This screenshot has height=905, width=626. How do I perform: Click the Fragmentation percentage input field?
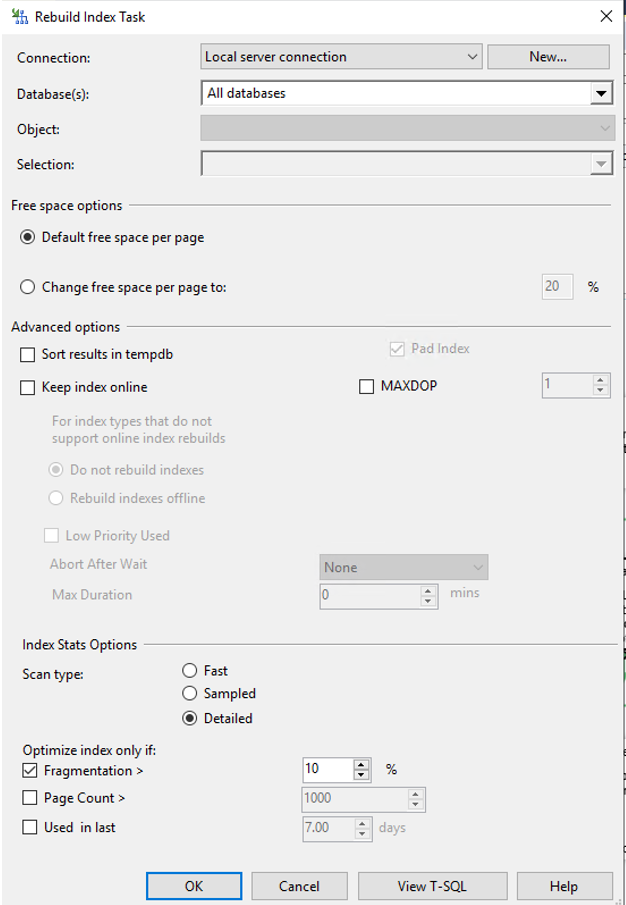[327, 770]
